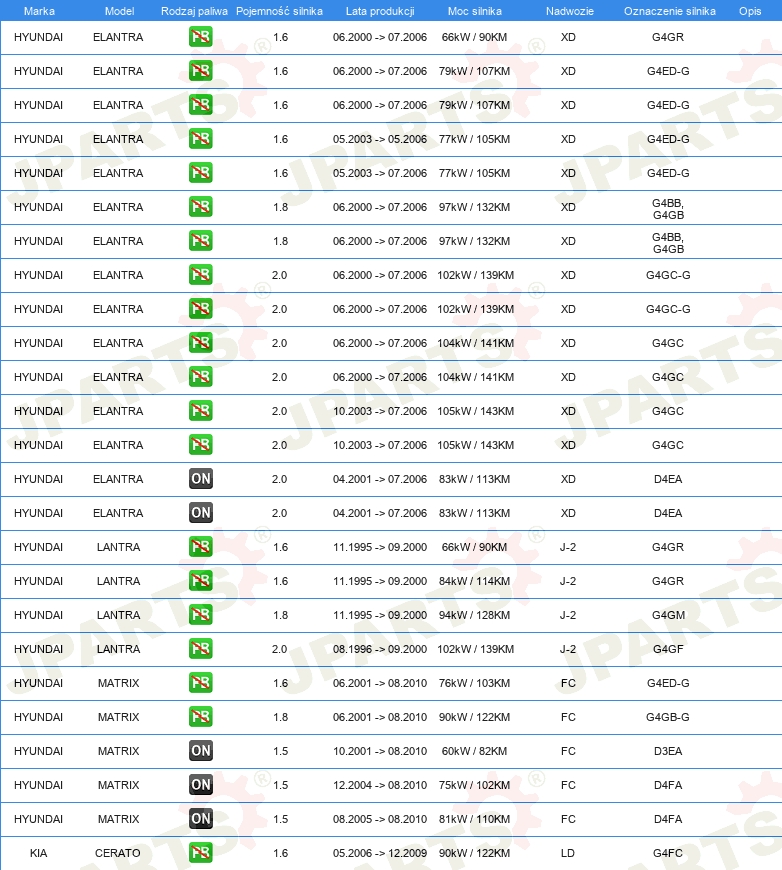Click the D3EA engine code
The width and height of the screenshot is (782, 870).
click(x=668, y=751)
